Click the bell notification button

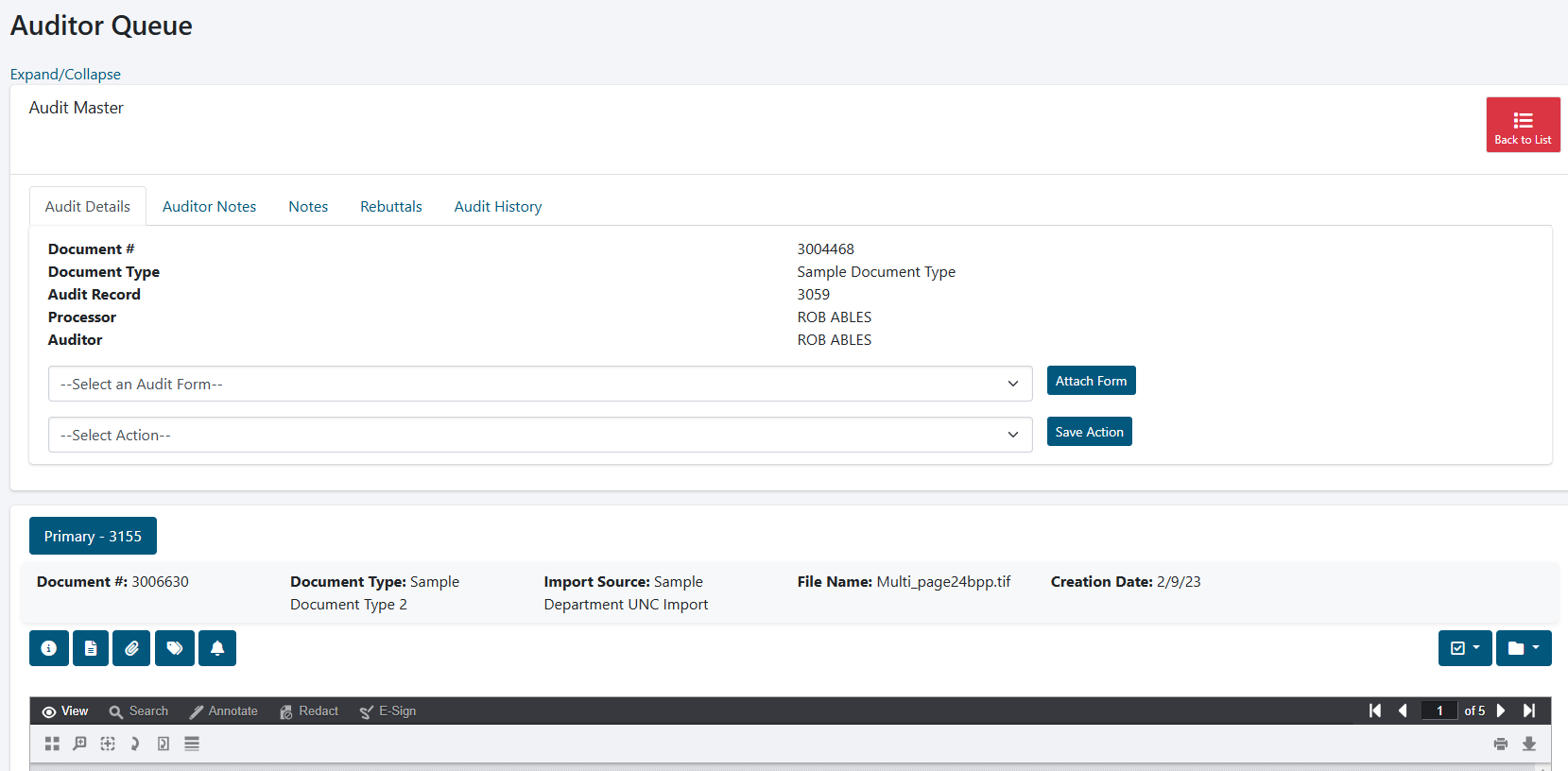click(217, 648)
